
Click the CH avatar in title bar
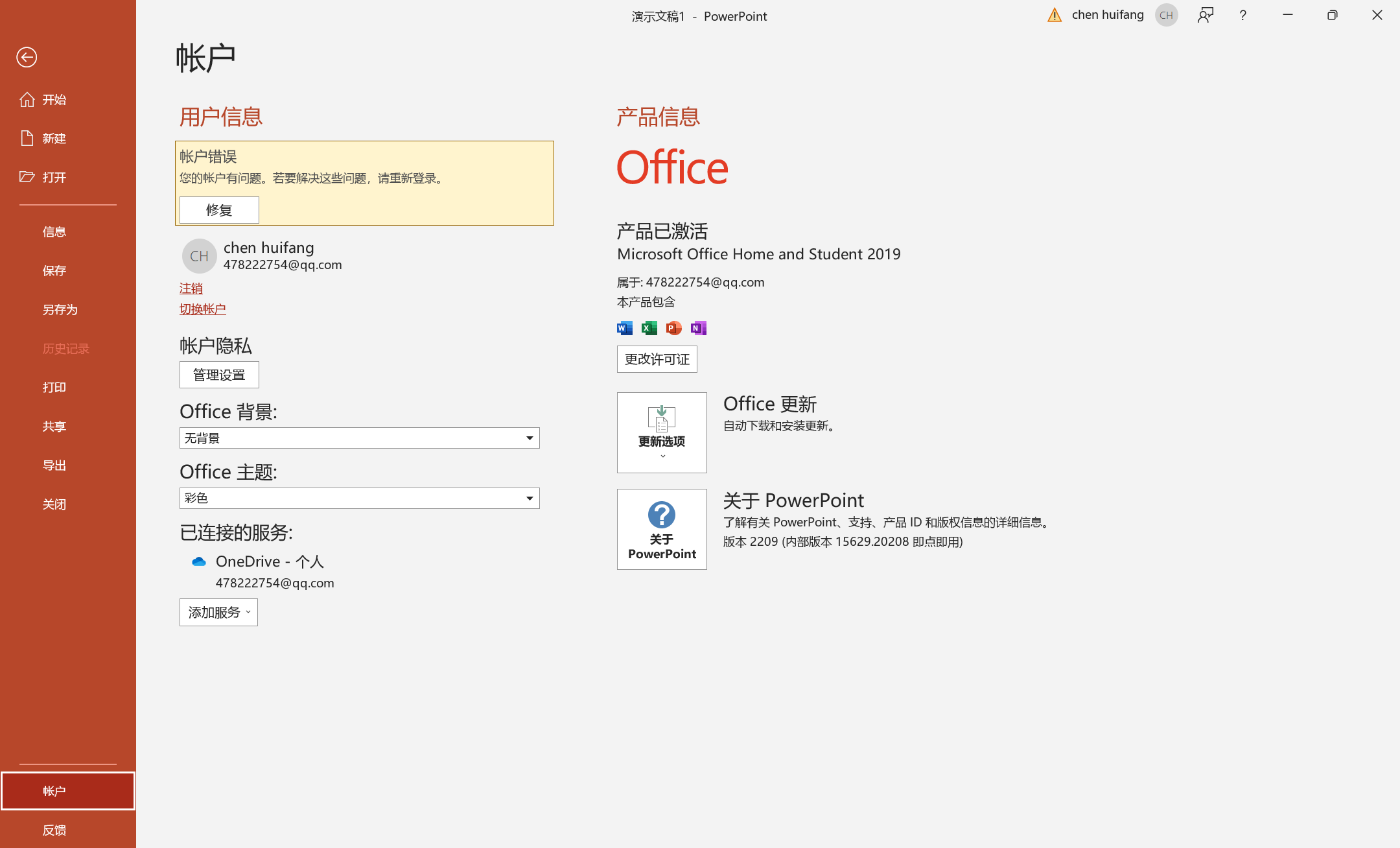[1166, 15]
